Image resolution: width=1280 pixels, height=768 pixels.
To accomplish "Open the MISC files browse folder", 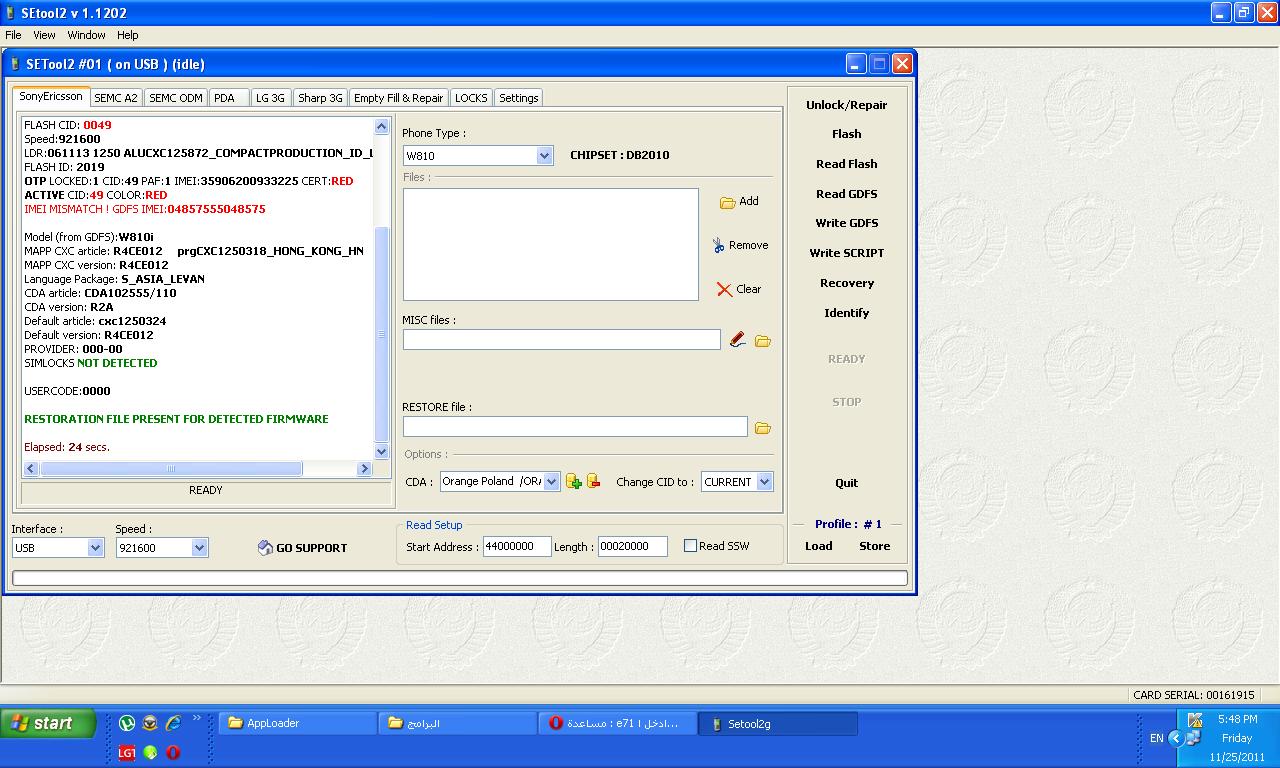I will (763, 341).
